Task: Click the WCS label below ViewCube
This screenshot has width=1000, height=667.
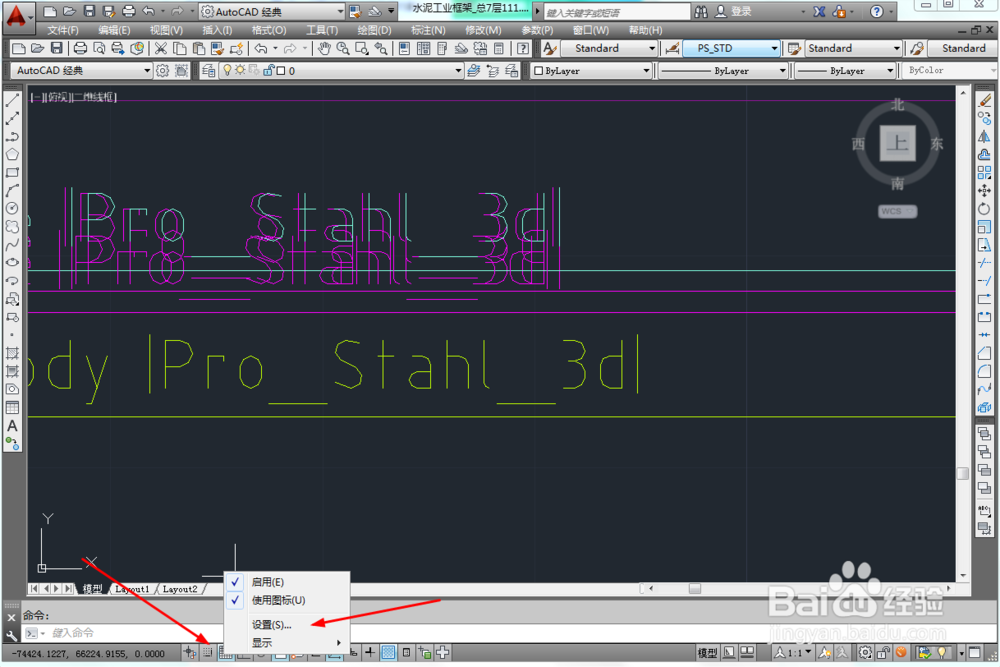Action: 897,211
